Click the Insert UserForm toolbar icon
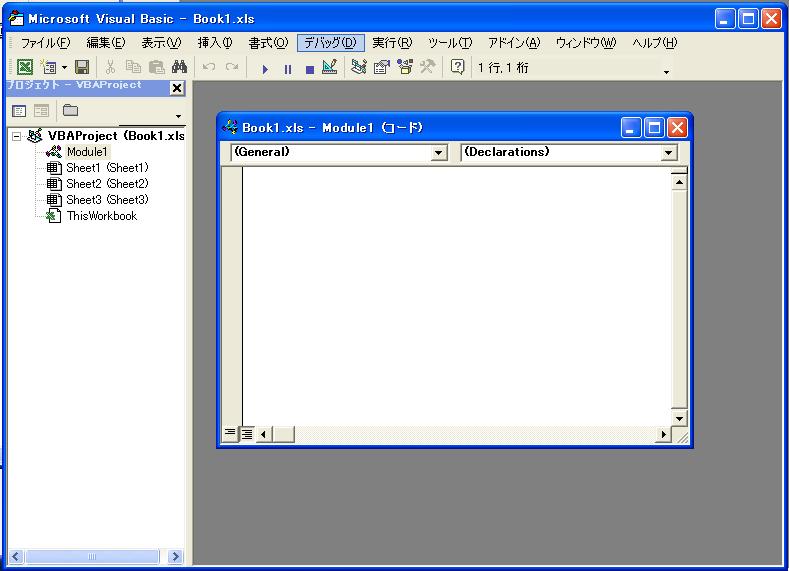Viewport: 789px width, 571px height. tap(49, 67)
